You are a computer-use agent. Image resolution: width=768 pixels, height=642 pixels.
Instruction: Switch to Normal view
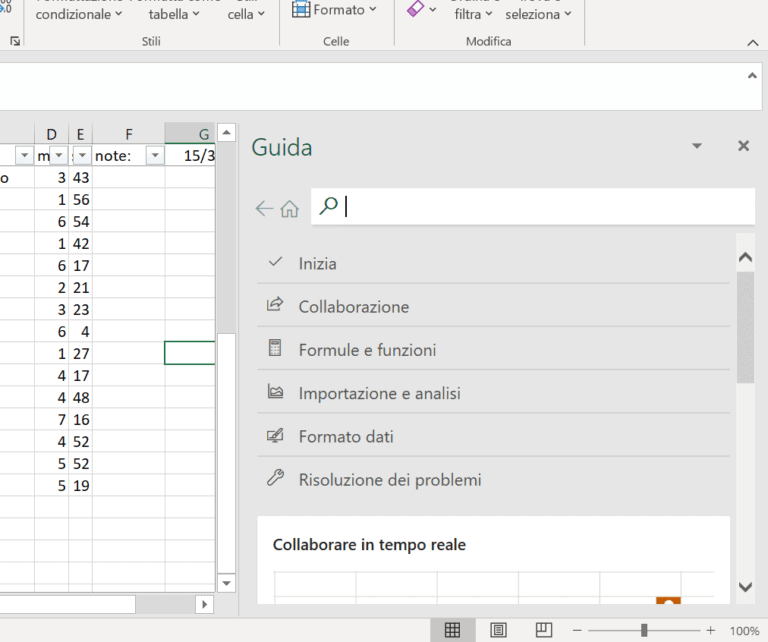pyautogui.click(x=452, y=630)
